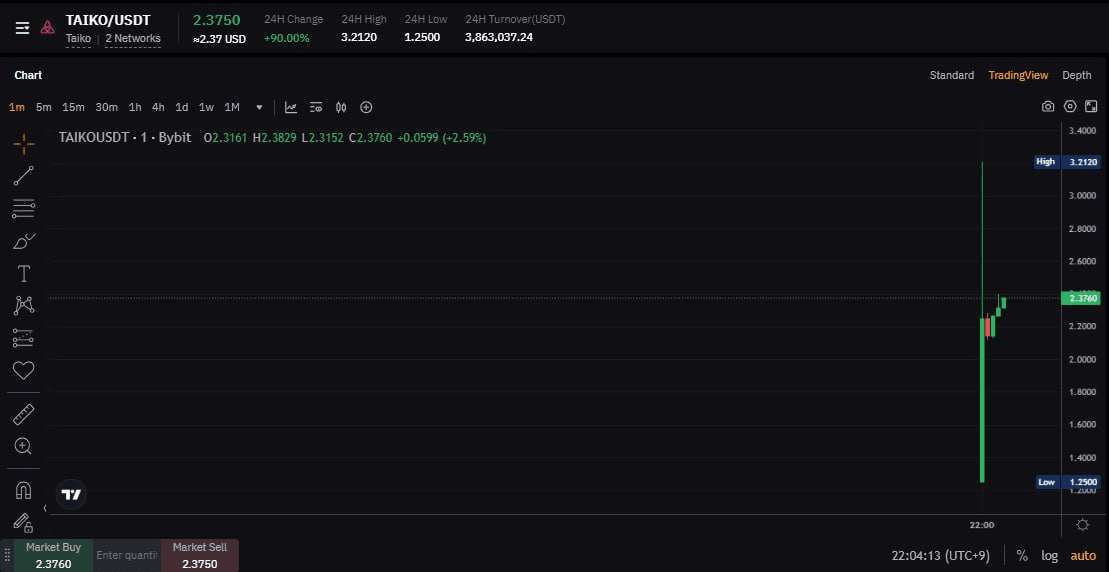Click the 24H High value 3.2120 in header
1109x572 pixels.
(359, 37)
